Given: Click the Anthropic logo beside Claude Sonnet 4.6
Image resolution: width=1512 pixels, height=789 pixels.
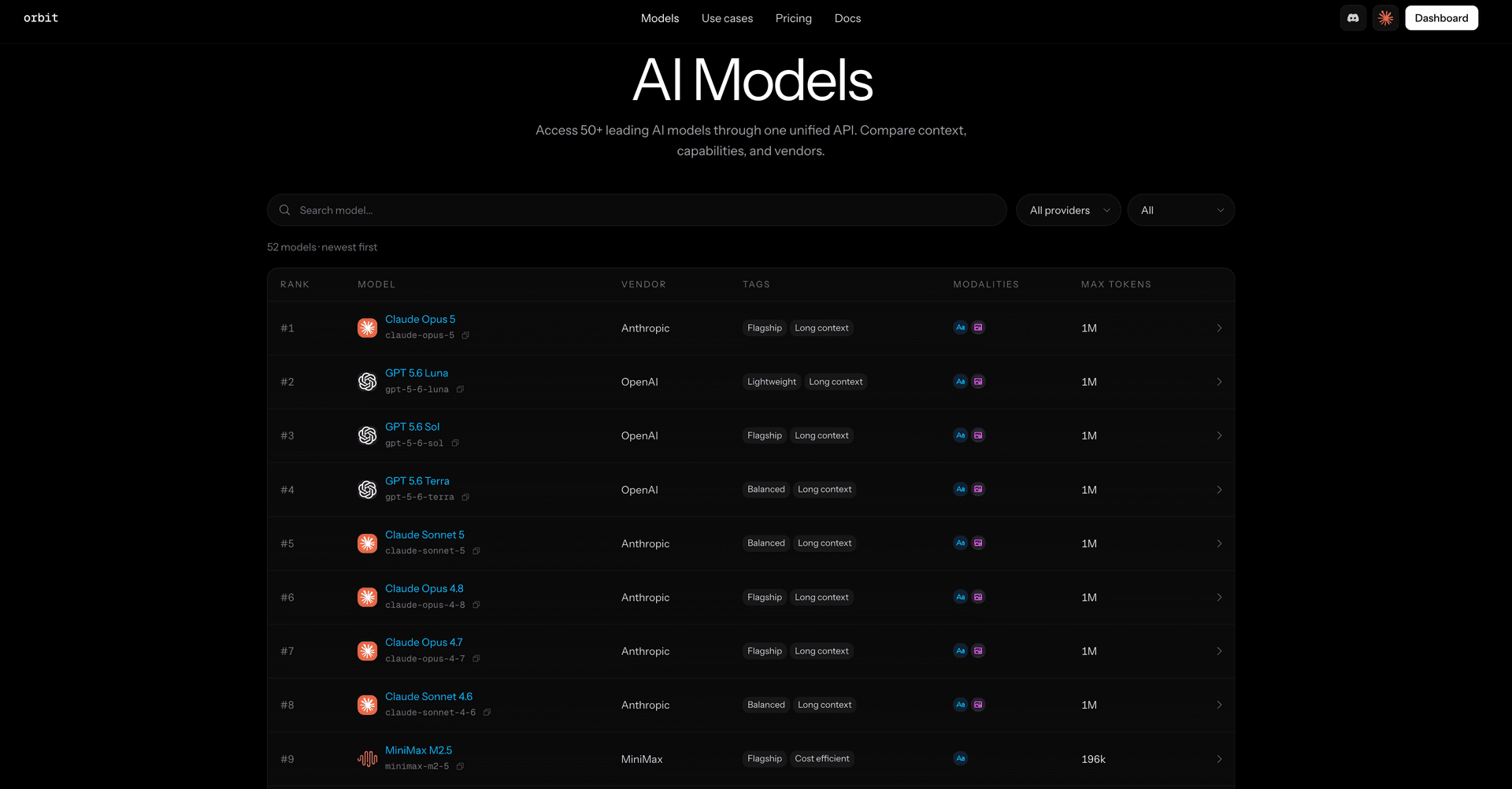Looking at the screenshot, I should point(367,705).
